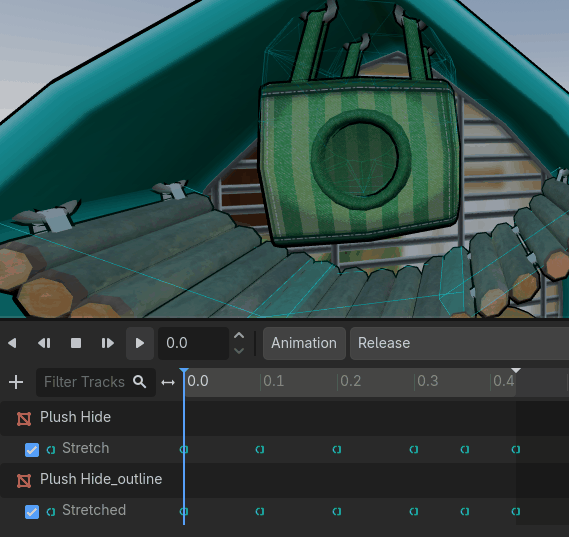Select the Stretch keyframe at 0.1
The height and width of the screenshot is (537, 569).
(260, 450)
